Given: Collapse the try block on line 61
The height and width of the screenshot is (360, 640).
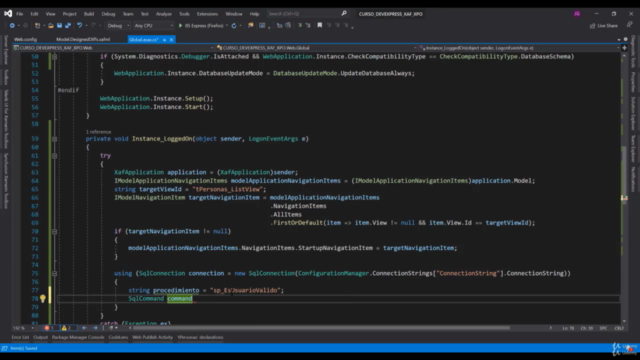Looking at the screenshot, I should click(x=54, y=156).
